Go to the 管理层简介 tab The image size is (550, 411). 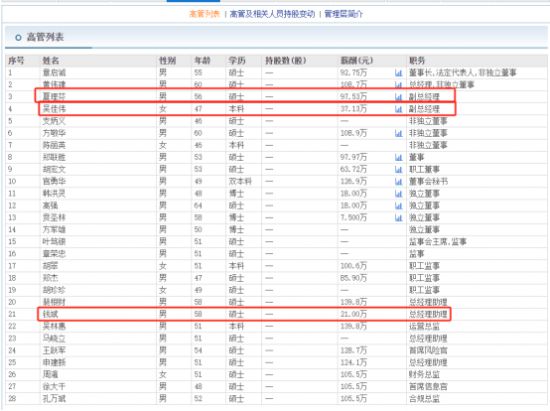[x=343, y=14]
